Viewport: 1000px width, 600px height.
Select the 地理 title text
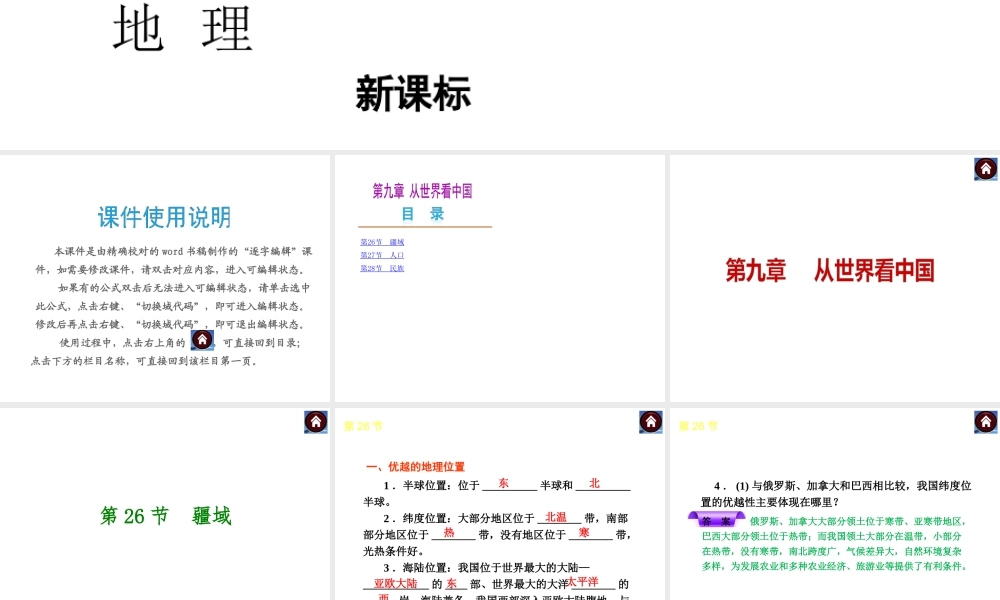pyautogui.click(x=183, y=28)
